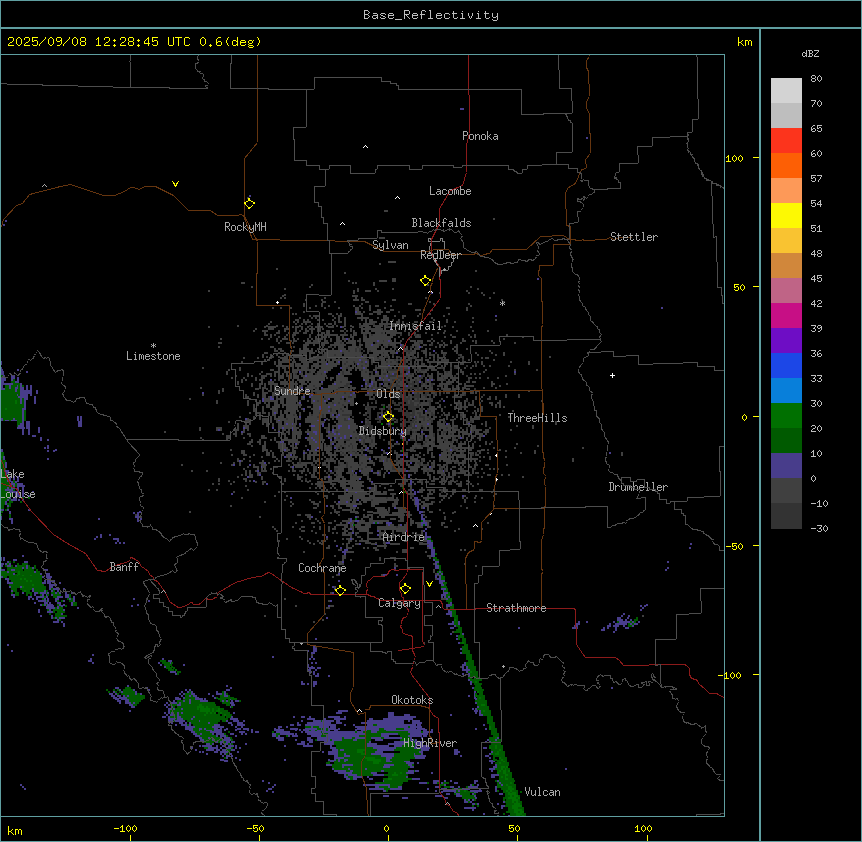Click the HighRiver city label
Viewport: 862px width, 842px height.
tap(430, 743)
